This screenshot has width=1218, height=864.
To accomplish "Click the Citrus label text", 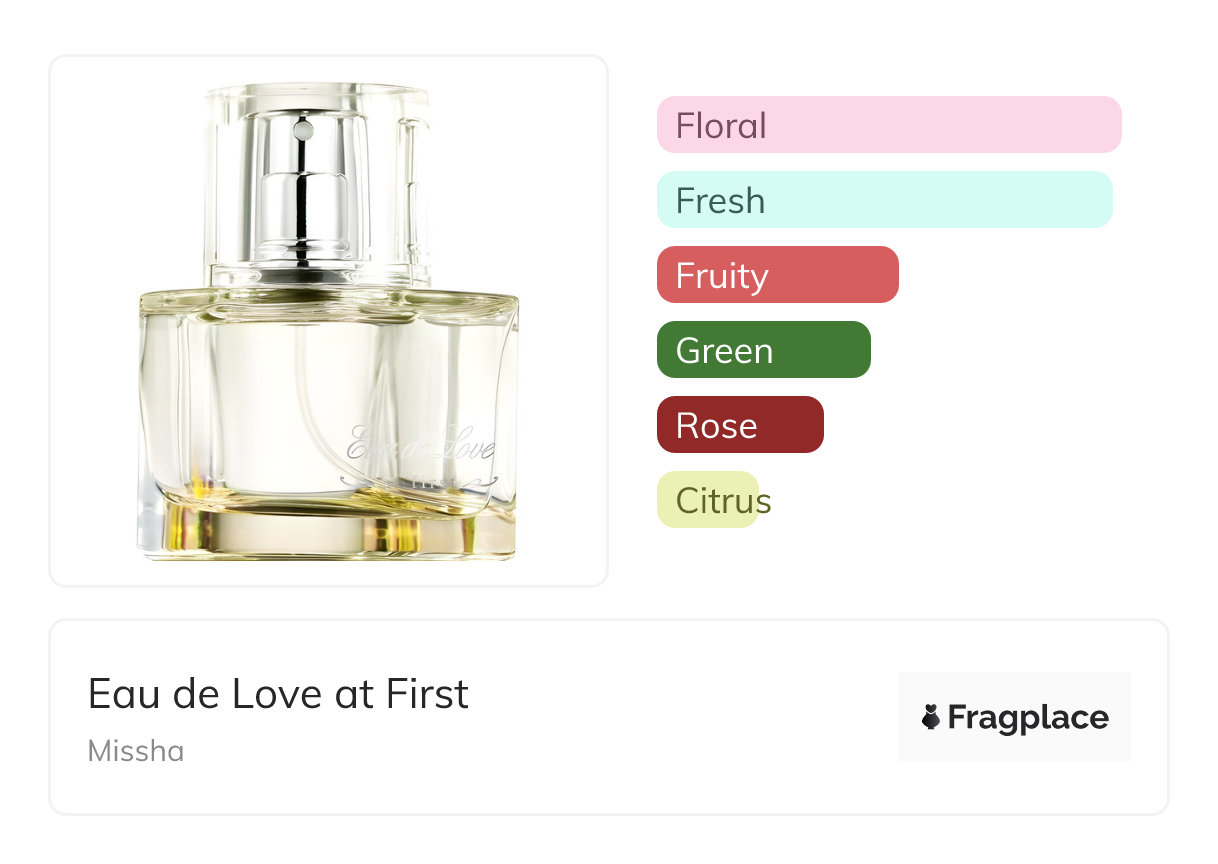I will click(723, 500).
